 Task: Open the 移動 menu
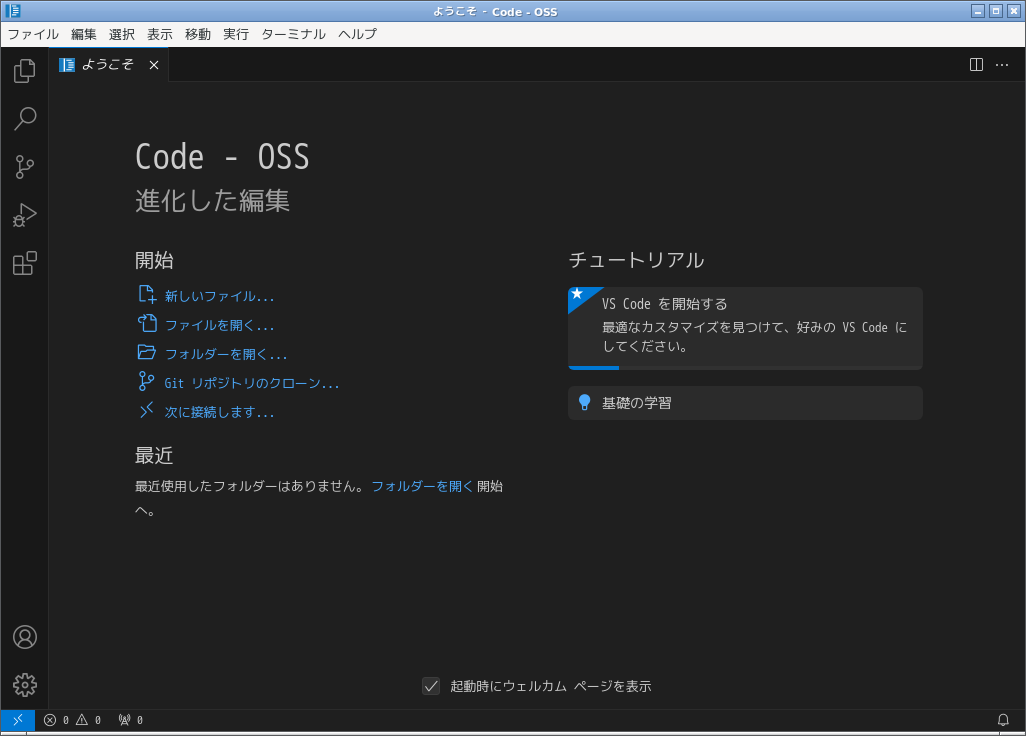tap(198, 34)
